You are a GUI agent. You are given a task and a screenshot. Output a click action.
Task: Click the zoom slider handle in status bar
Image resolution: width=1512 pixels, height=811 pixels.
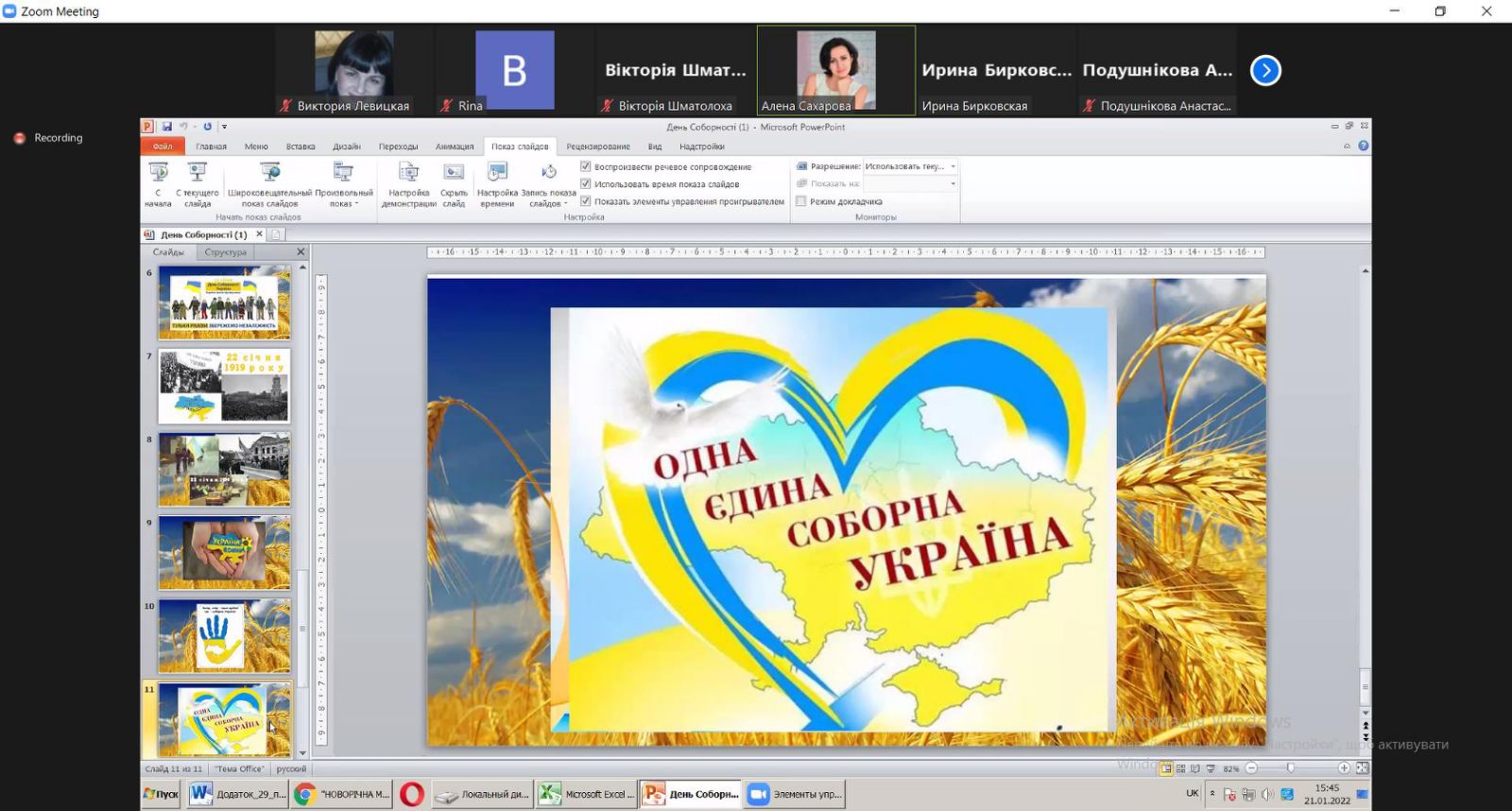click(x=1290, y=768)
